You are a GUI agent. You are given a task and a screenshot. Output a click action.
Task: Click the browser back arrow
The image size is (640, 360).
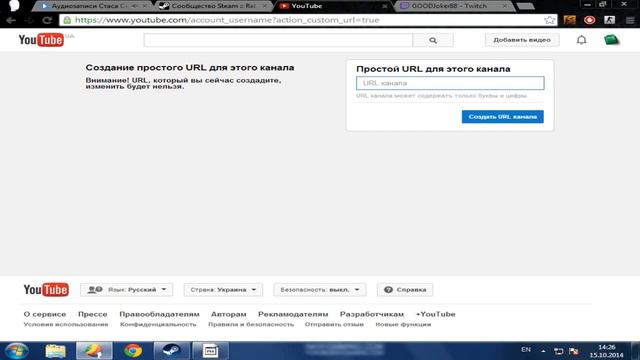coord(11,20)
